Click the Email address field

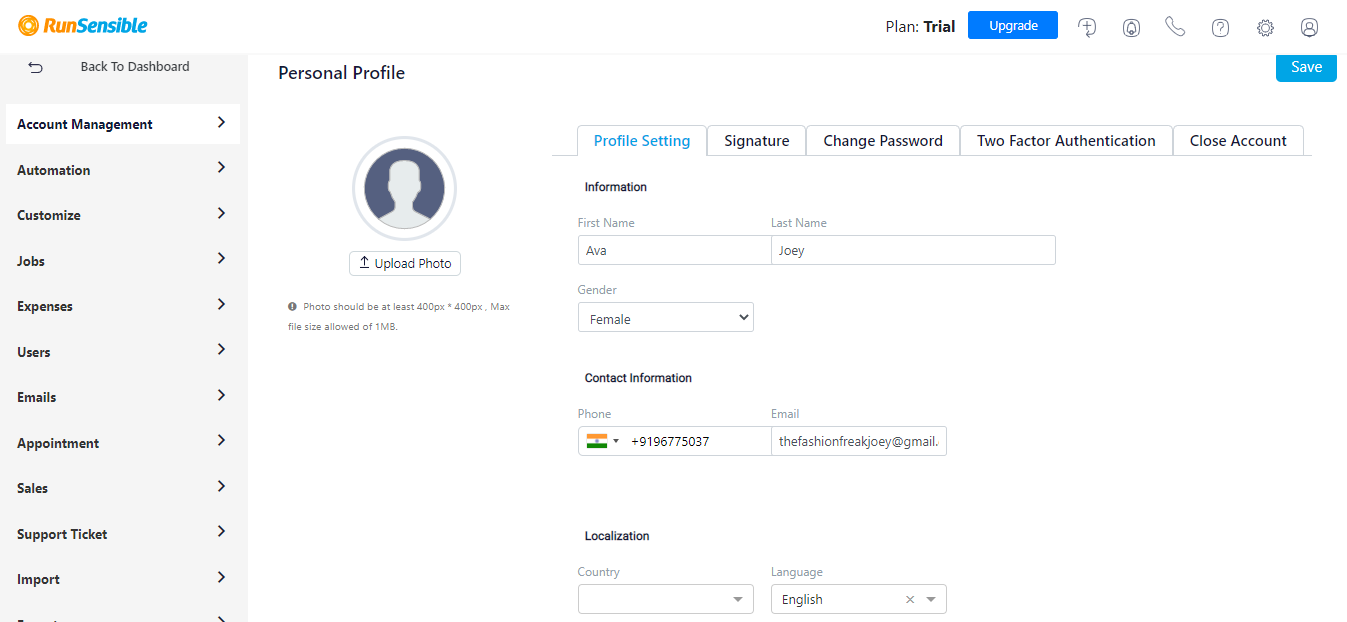pyautogui.click(x=859, y=441)
